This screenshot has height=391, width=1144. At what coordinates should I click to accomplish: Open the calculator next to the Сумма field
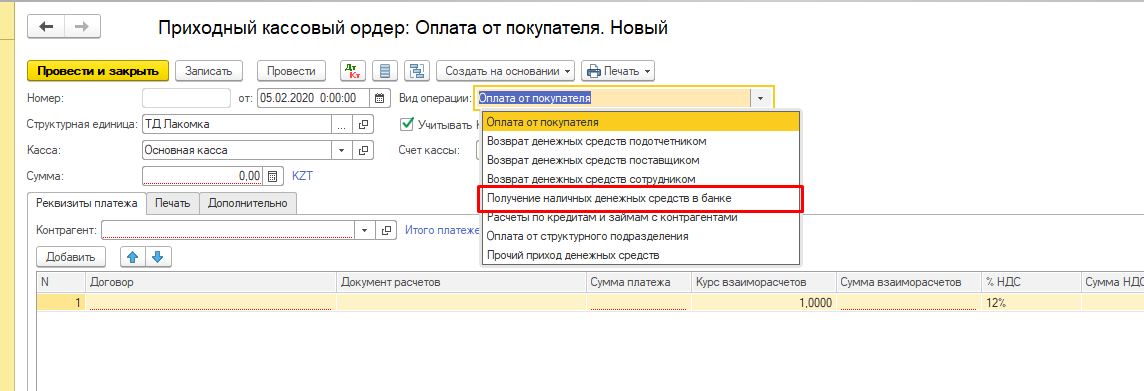272,176
